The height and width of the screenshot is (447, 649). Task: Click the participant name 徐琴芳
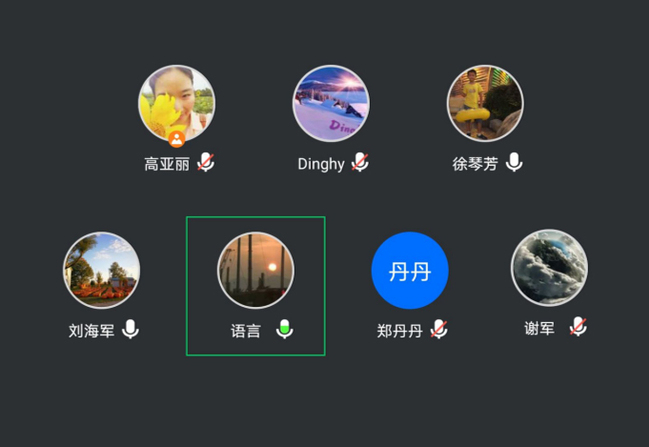coord(475,164)
